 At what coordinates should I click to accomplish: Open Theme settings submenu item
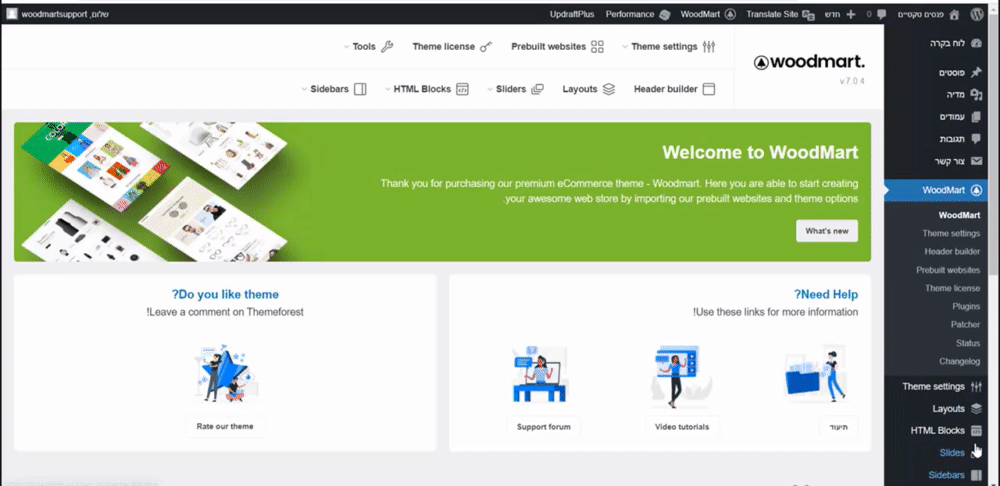pos(951,233)
